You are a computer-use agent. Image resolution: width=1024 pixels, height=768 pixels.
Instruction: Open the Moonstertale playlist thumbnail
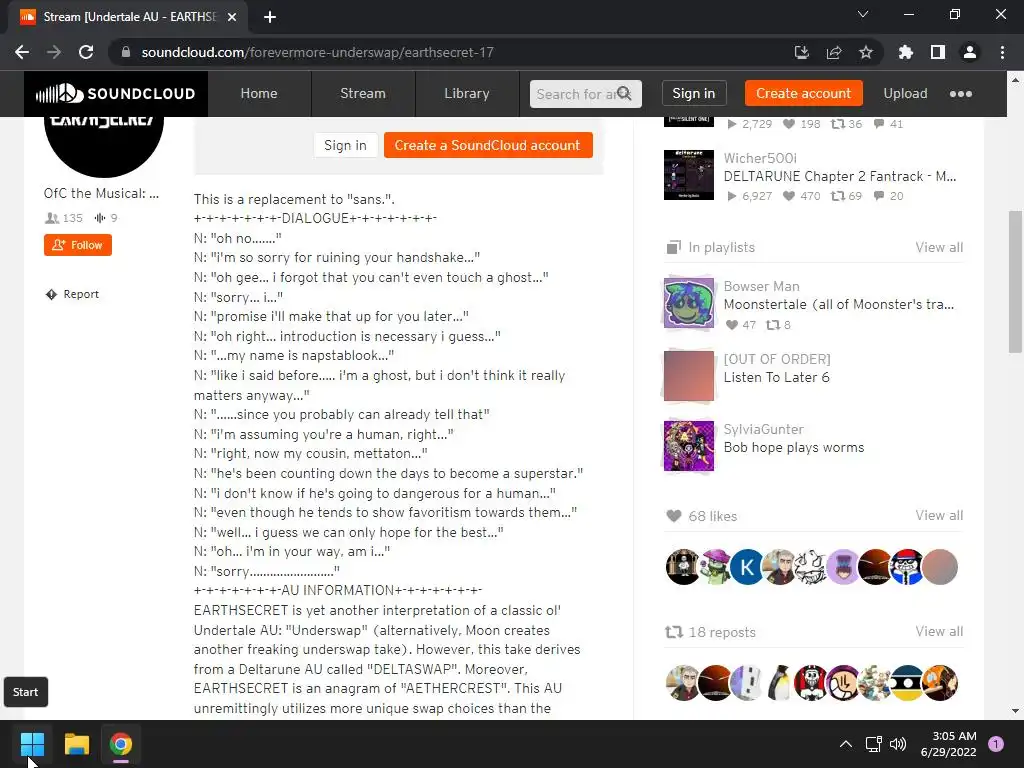pyautogui.click(x=689, y=303)
